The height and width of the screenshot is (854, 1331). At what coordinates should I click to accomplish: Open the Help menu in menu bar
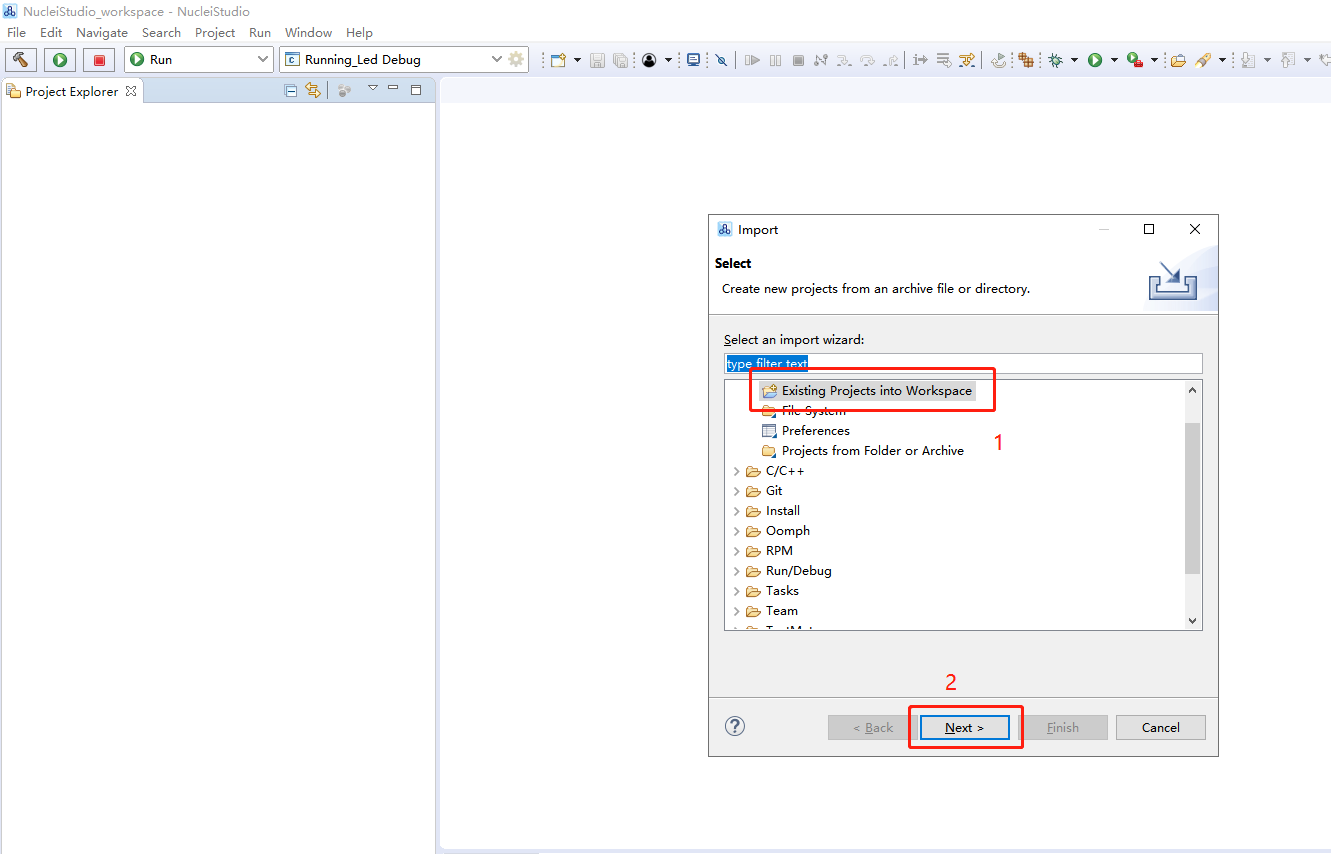tap(359, 33)
